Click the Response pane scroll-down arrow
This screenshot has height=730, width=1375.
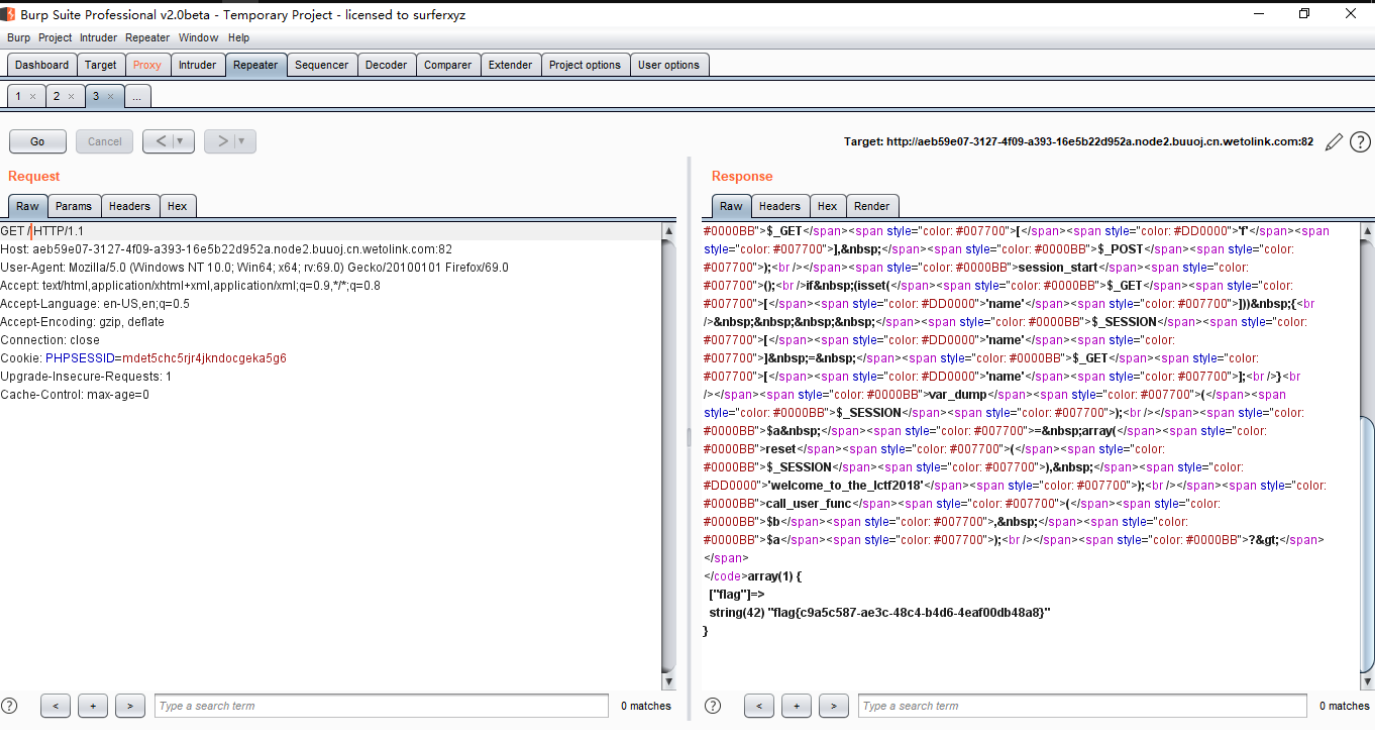(1367, 682)
